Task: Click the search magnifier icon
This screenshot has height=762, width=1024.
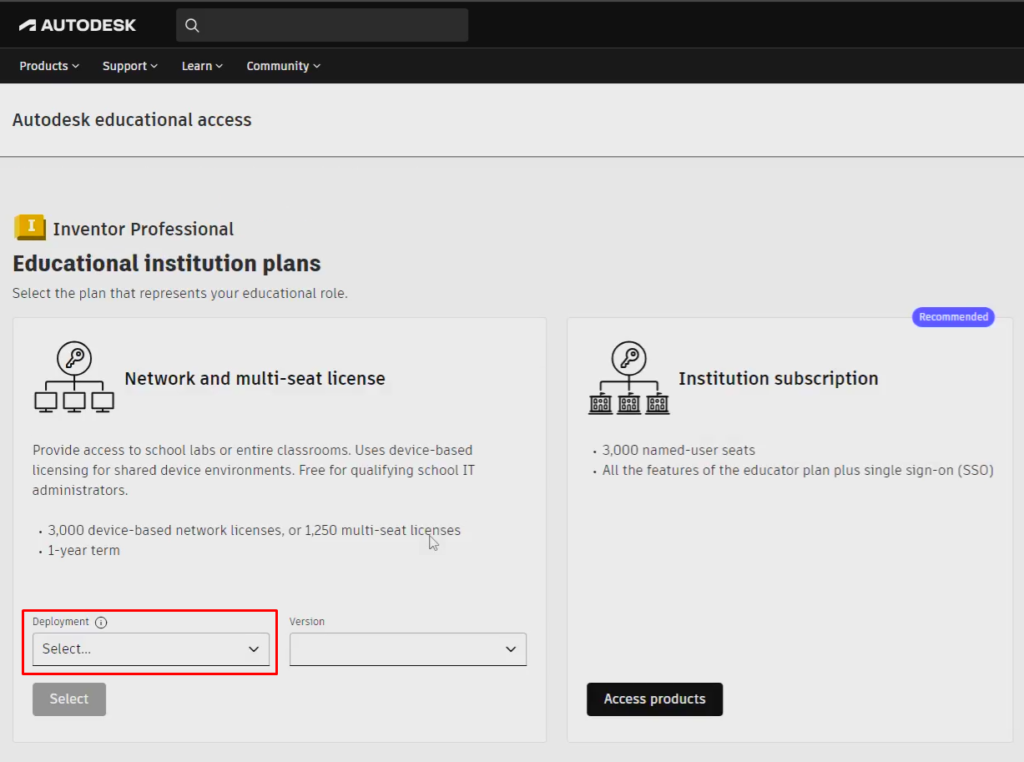Action: [x=191, y=25]
